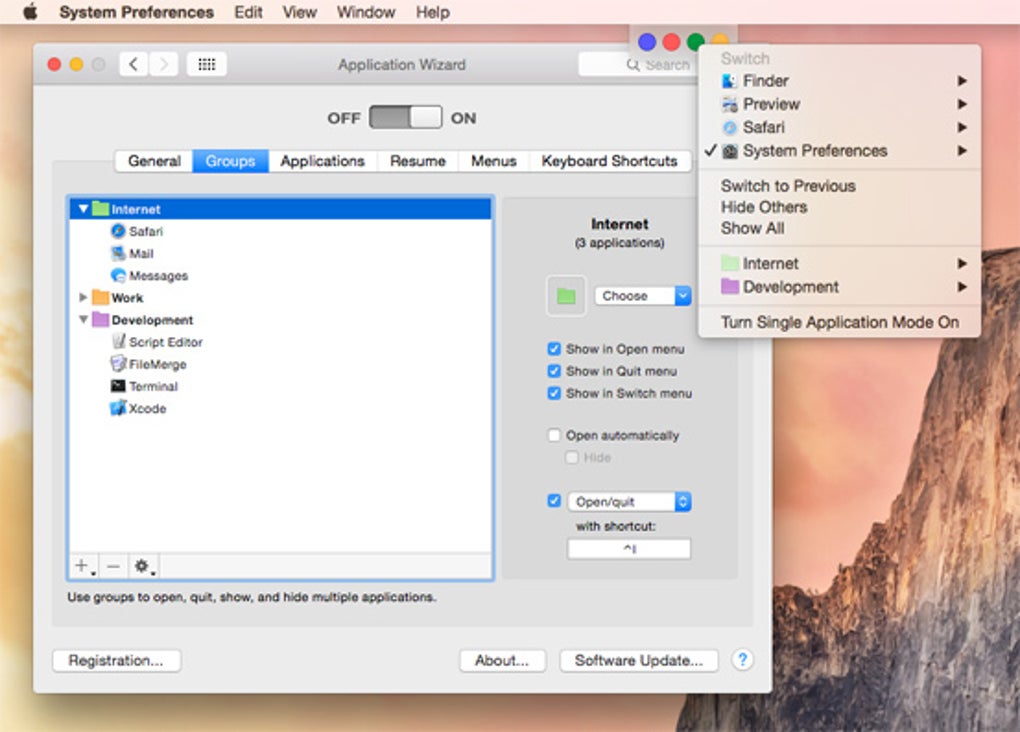The image size is (1020, 732).
Task: Choose Turn Single Application Mode On
Action: coord(839,322)
